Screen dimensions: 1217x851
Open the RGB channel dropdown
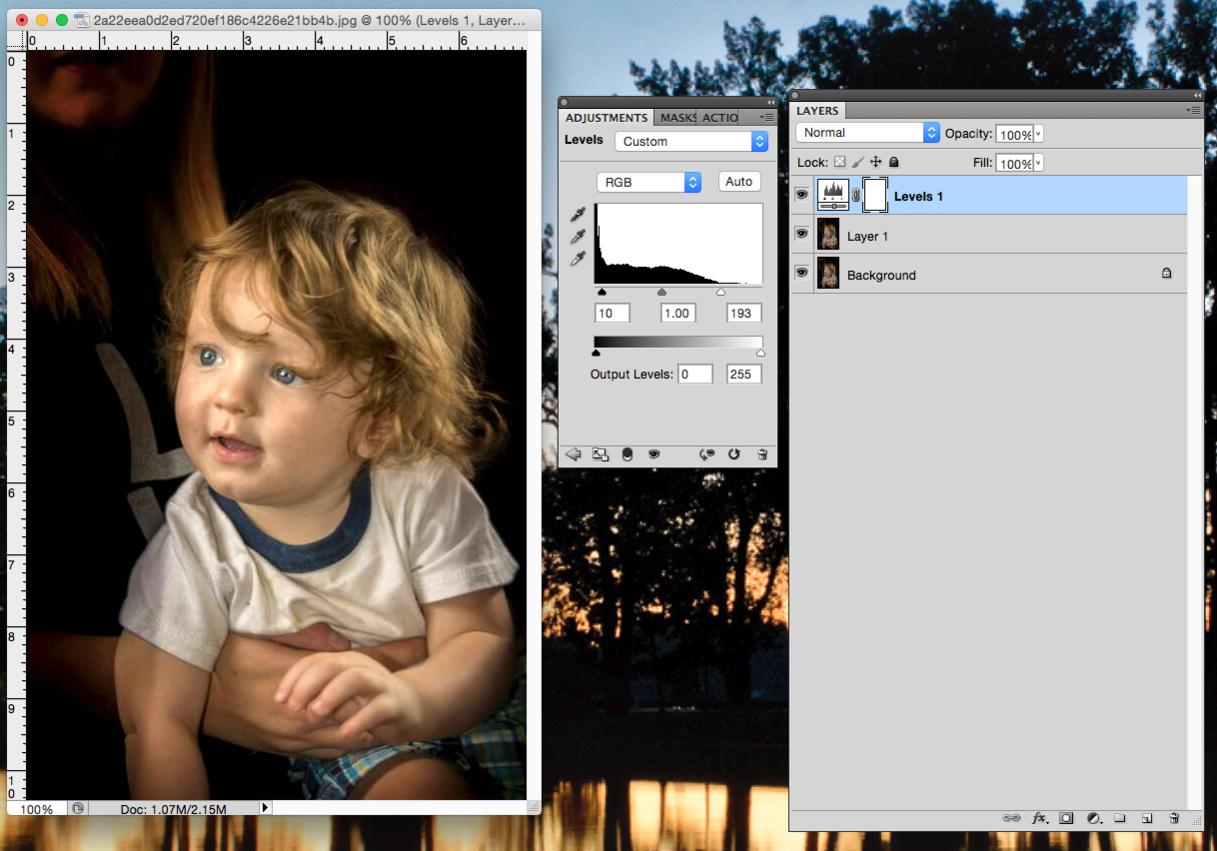[x=649, y=182]
